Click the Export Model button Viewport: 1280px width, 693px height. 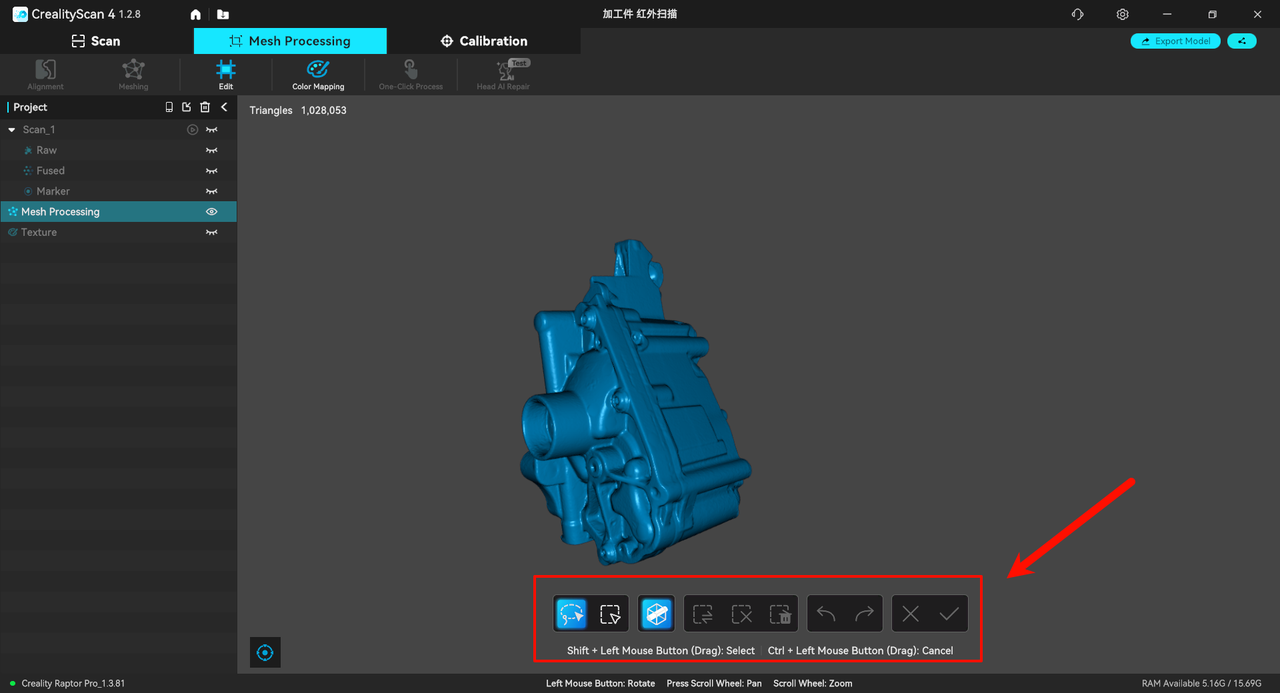pyautogui.click(x=1175, y=41)
